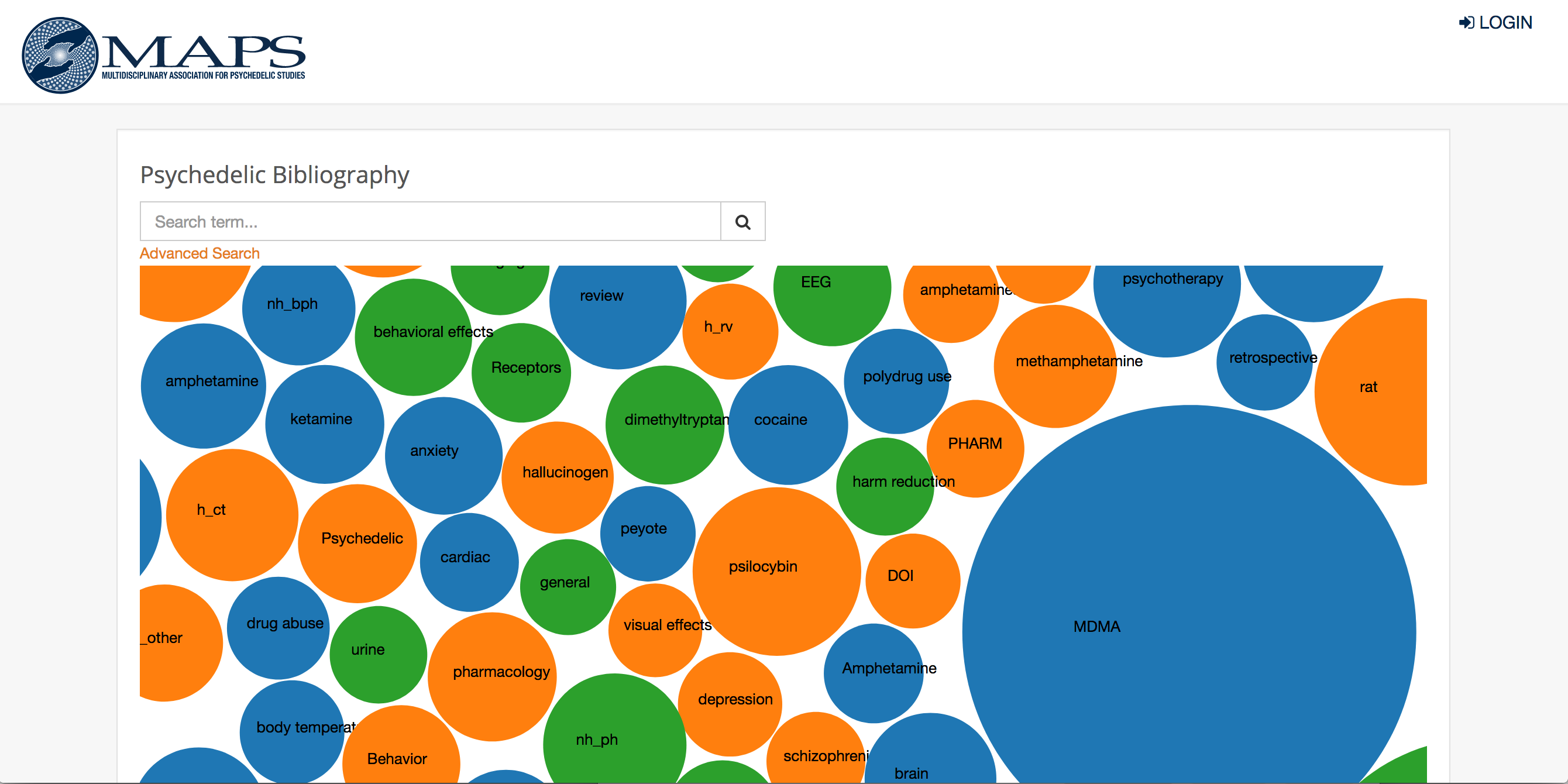
Task: Select the depression bubble
Action: point(730,704)
